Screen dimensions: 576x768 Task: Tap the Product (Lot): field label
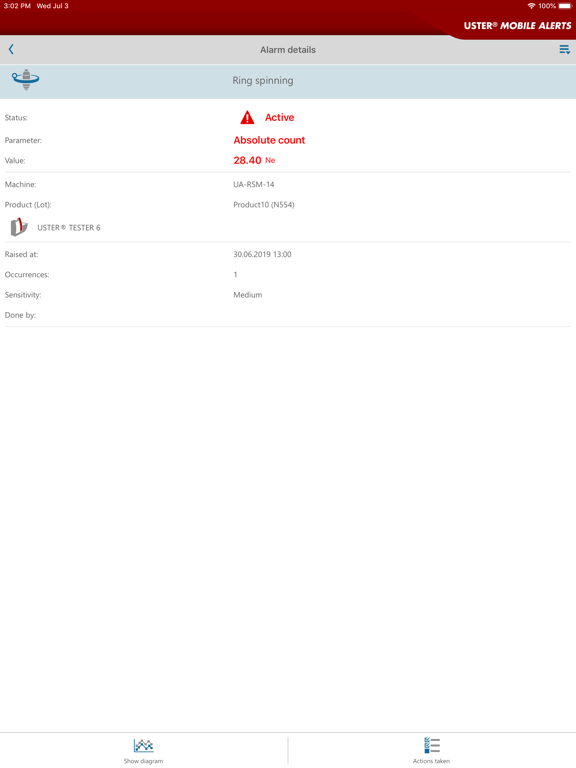pyautogui.click(x=28, y=205)
